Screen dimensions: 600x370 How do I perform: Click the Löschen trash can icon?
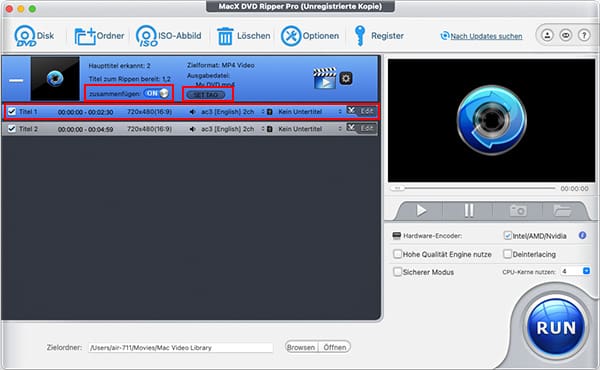(x=225, y=36)
